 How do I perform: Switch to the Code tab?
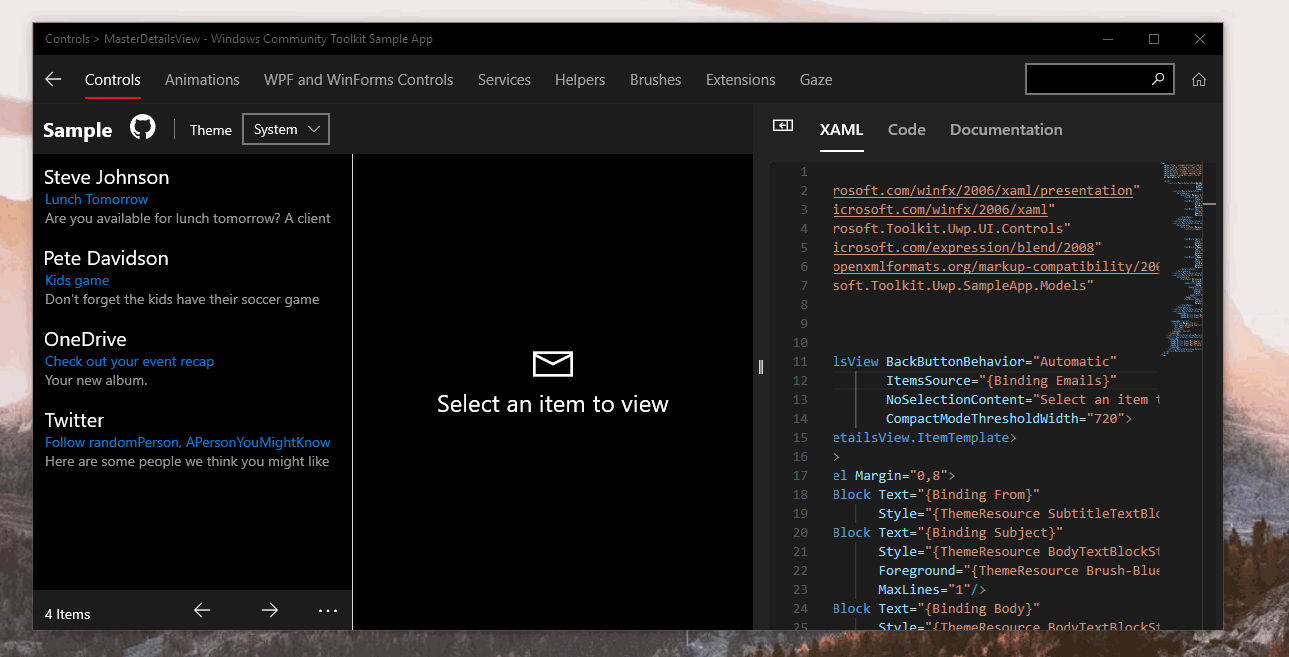(907, 130)
